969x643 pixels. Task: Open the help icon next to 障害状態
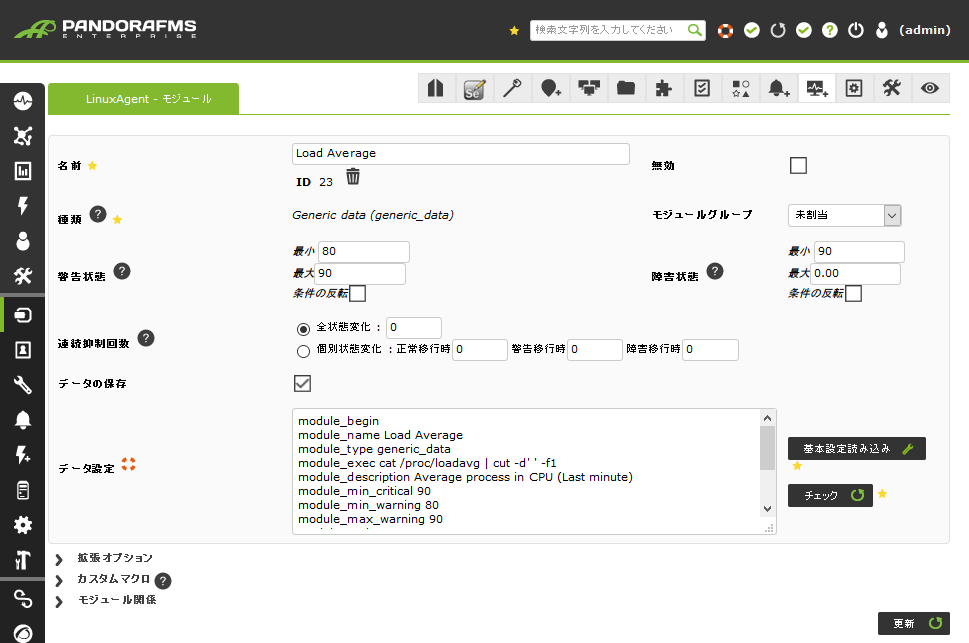click(x=714, y=271)
